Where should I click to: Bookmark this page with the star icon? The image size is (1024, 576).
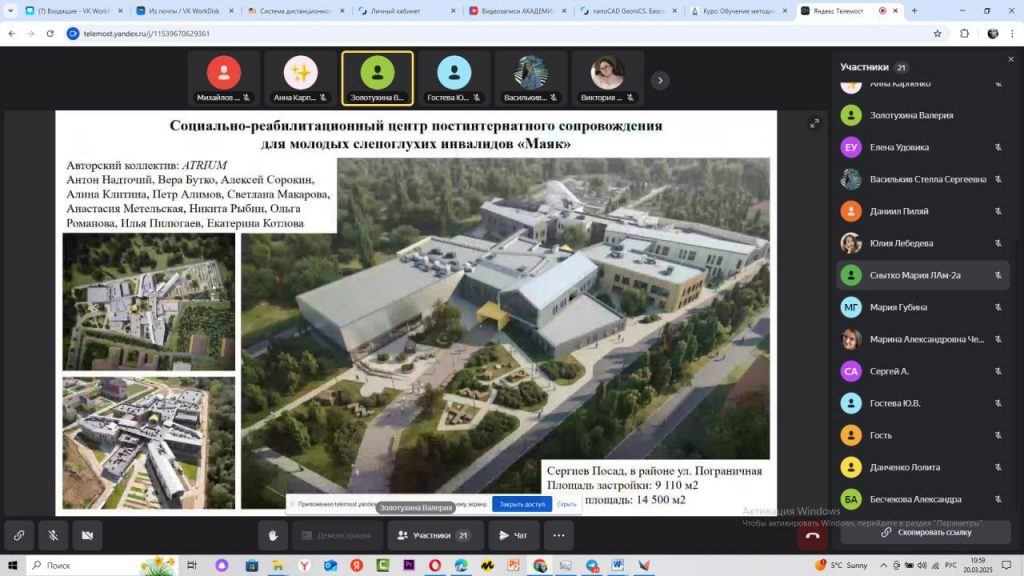pos(937,33)
